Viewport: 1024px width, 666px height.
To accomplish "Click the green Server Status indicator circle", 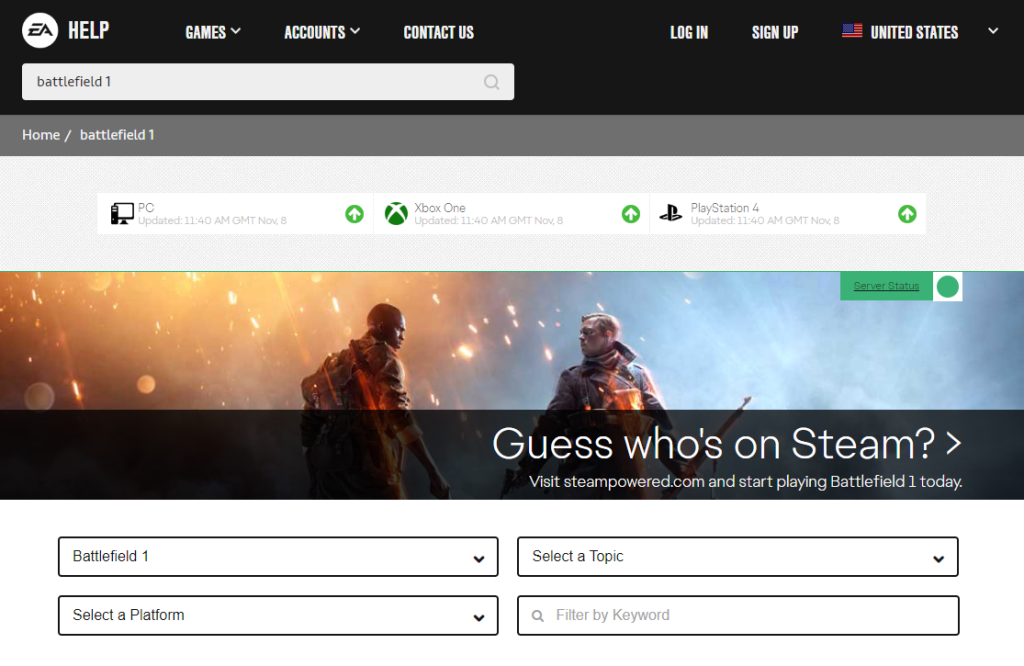I will (948, 286).
